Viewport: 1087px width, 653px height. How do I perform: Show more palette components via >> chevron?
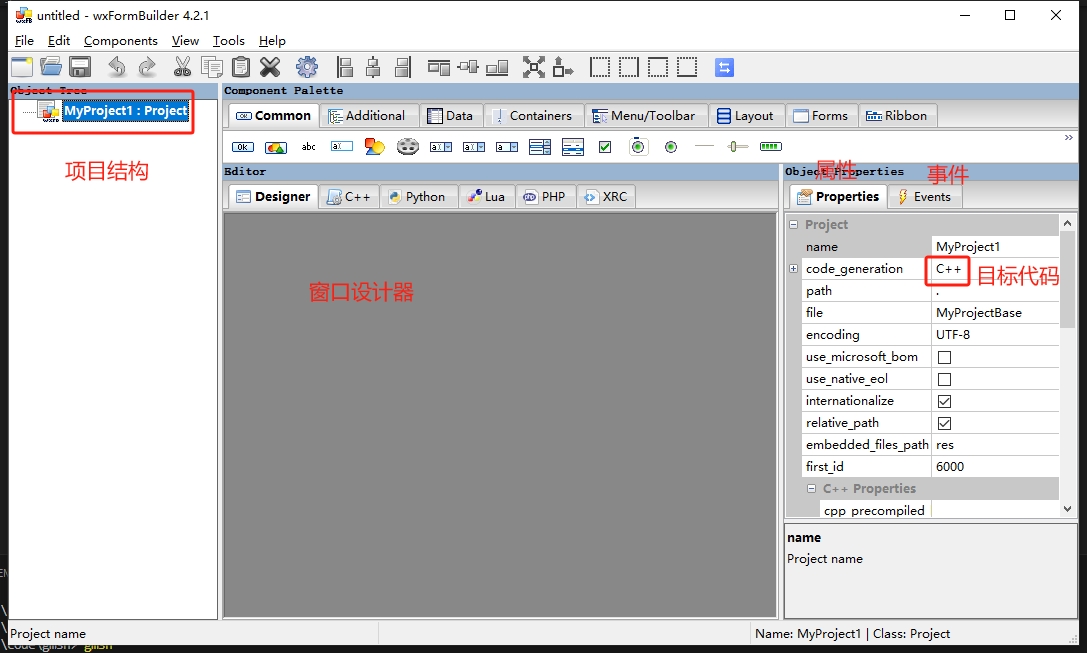pos(1068,138)
